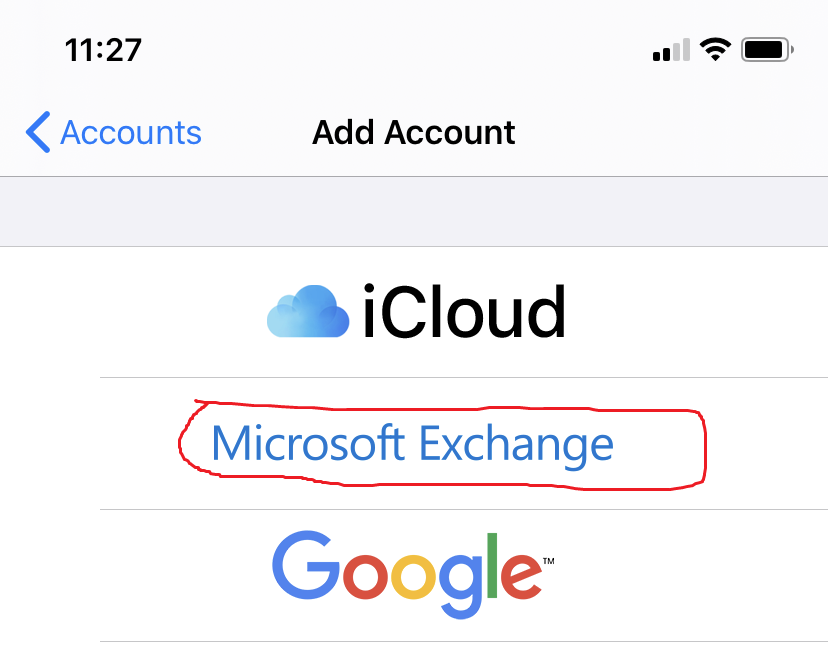Tap the 11:27 clock in status bar
The image size is (828, 649).
[103, 50]
